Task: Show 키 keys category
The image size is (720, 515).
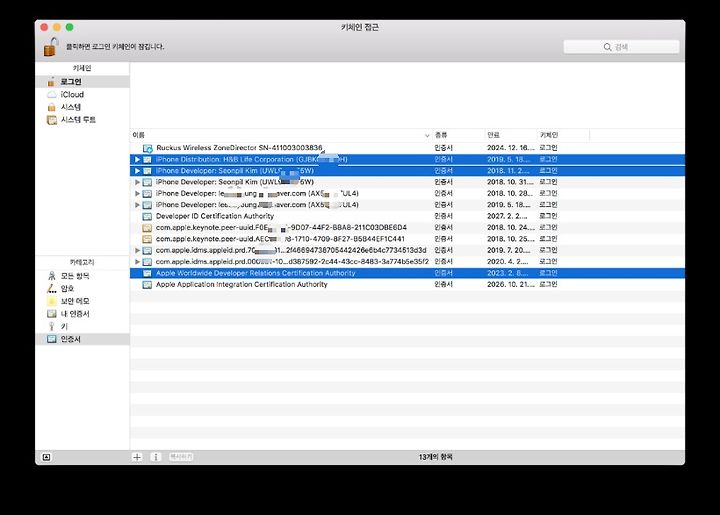Action: [83, 326]
